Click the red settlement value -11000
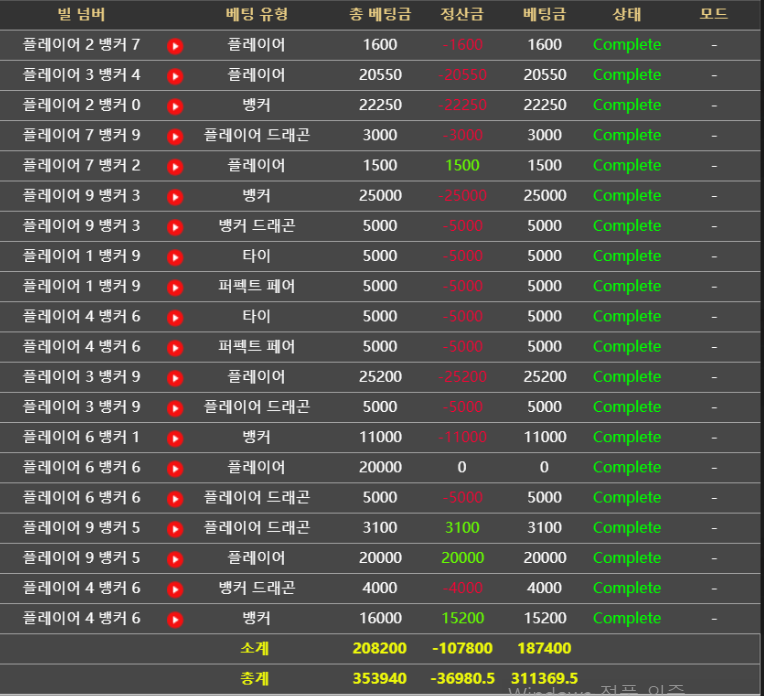The width and height of the screenshot is (764, 696). tap(462, 437)
